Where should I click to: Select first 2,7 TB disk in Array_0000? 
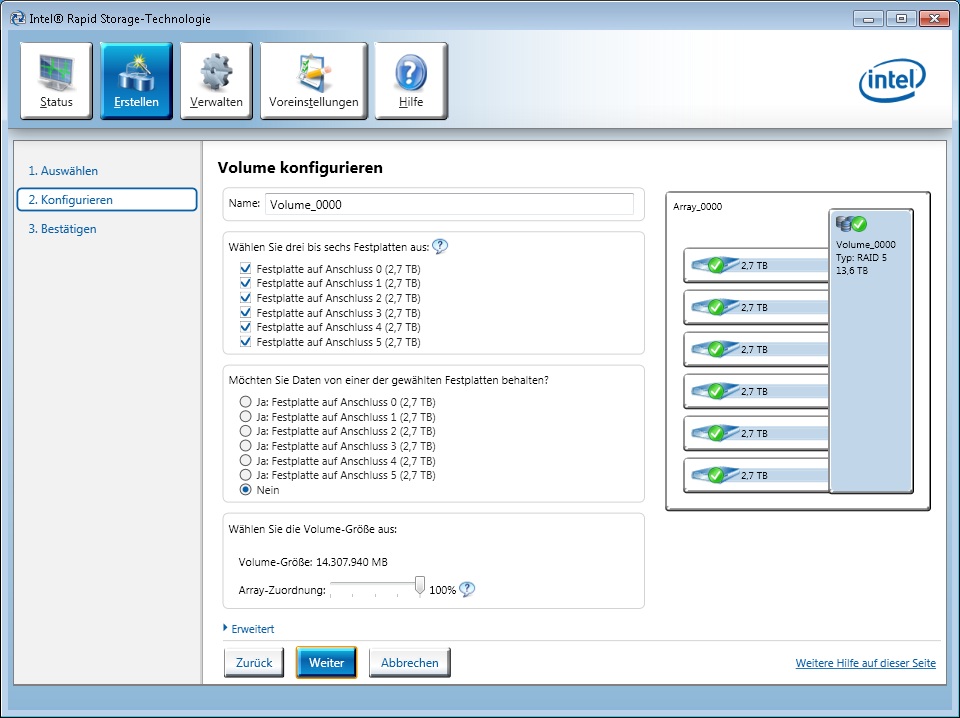pos(756,266)
